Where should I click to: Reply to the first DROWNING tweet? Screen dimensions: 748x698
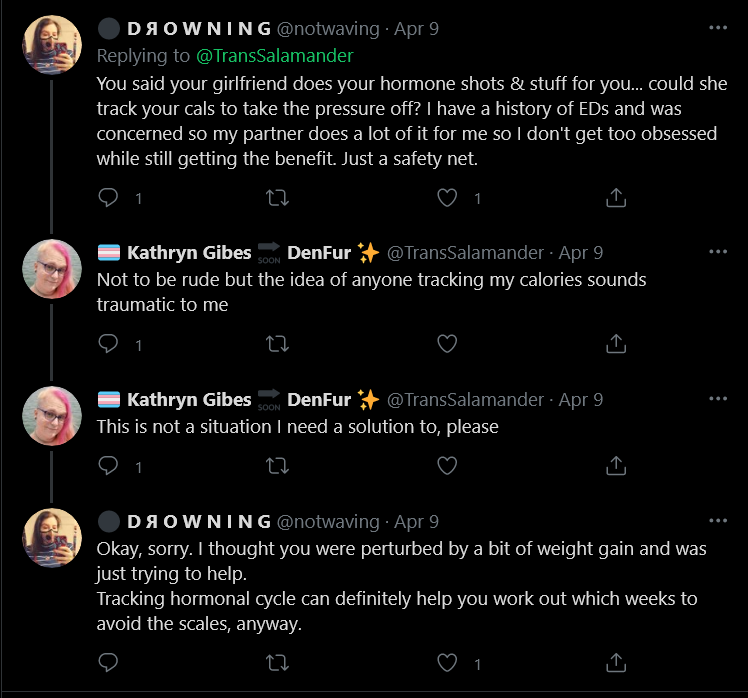[108, 198]
